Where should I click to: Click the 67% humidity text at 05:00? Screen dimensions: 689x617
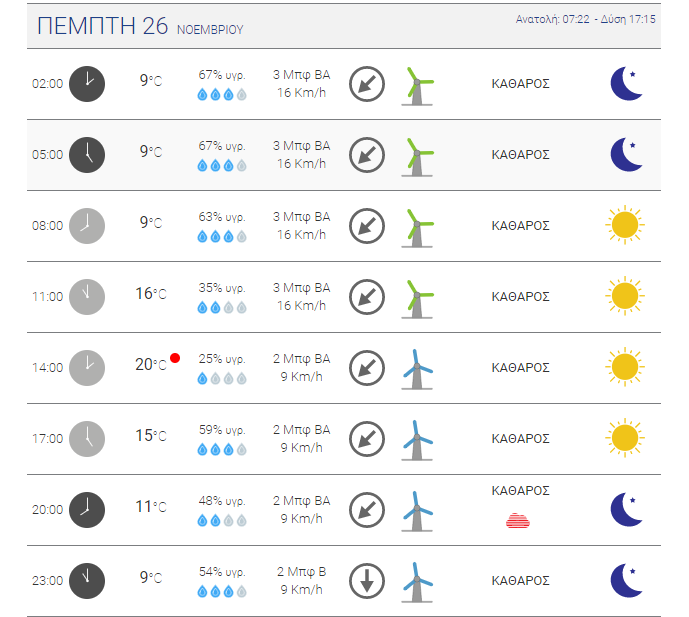[221, 146]
